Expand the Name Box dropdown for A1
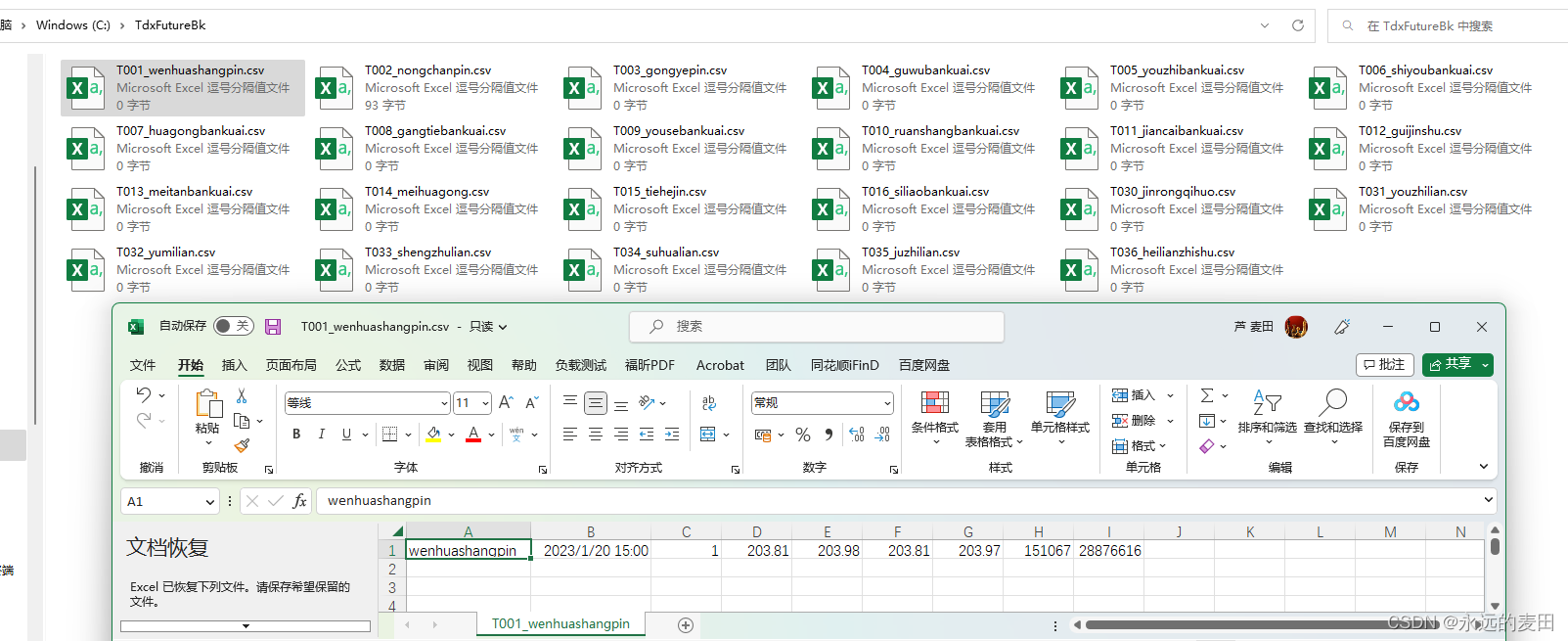Viewport: 1568px width, 641px height. point(209,501)
